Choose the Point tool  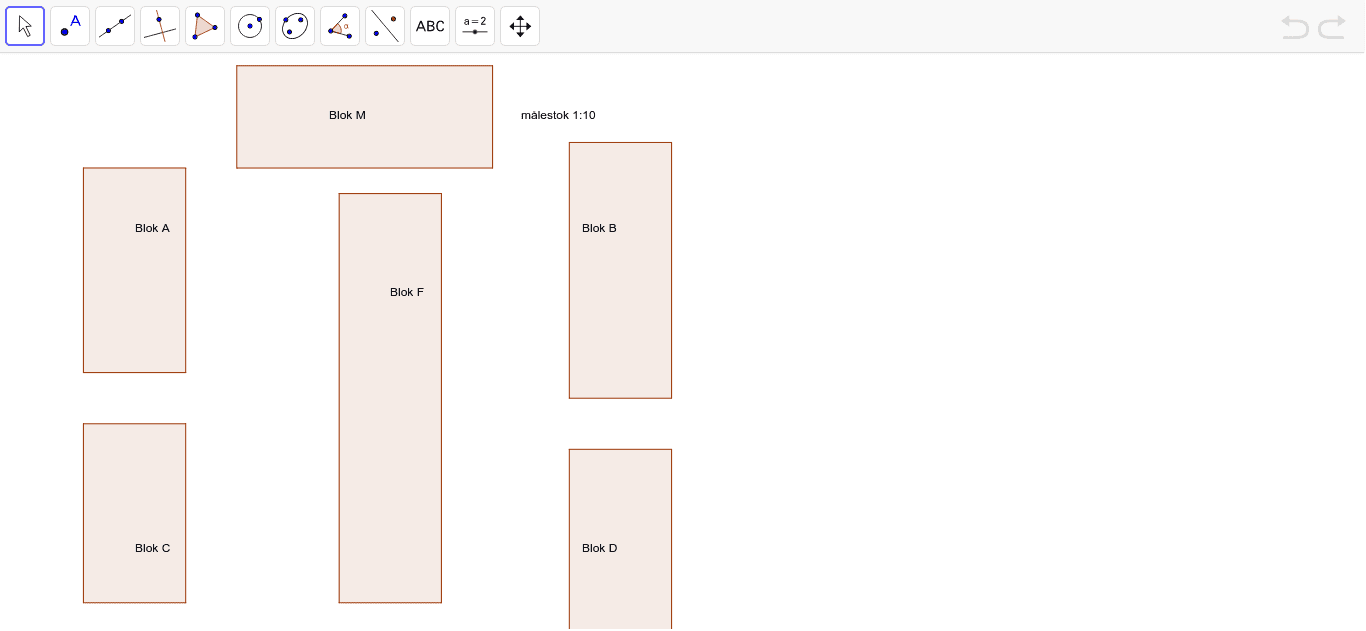pyautogui.click(x=70, y=26)
